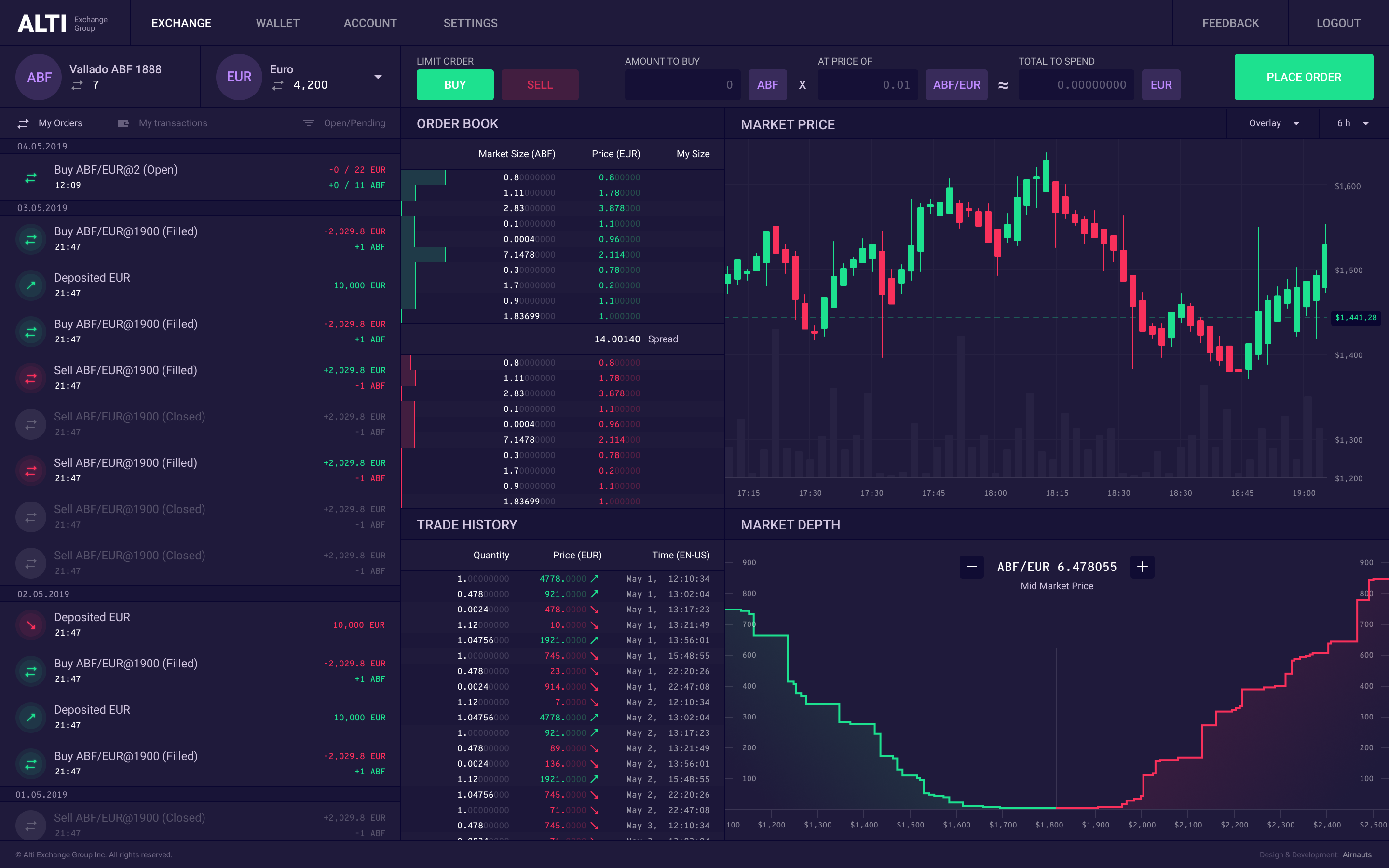Viewport: 1389px width, 868px height.
Task: Select green order book row 7.1478
Action: point(562,254)
